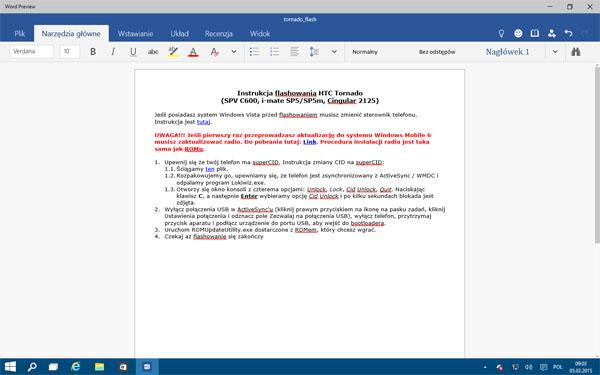Select the Narzędzia główne tab
This screenshot has height=375, width=600.
click(x=71, y=34)
